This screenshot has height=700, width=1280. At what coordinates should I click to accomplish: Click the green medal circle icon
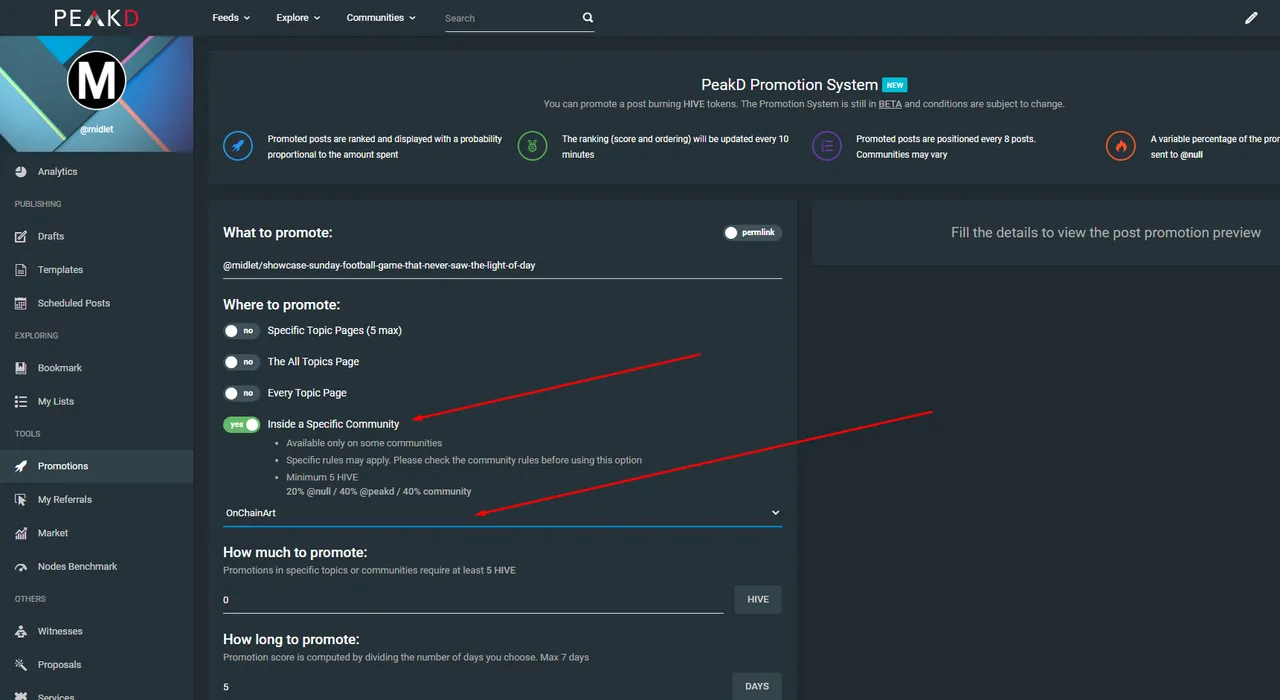[532, 146]
